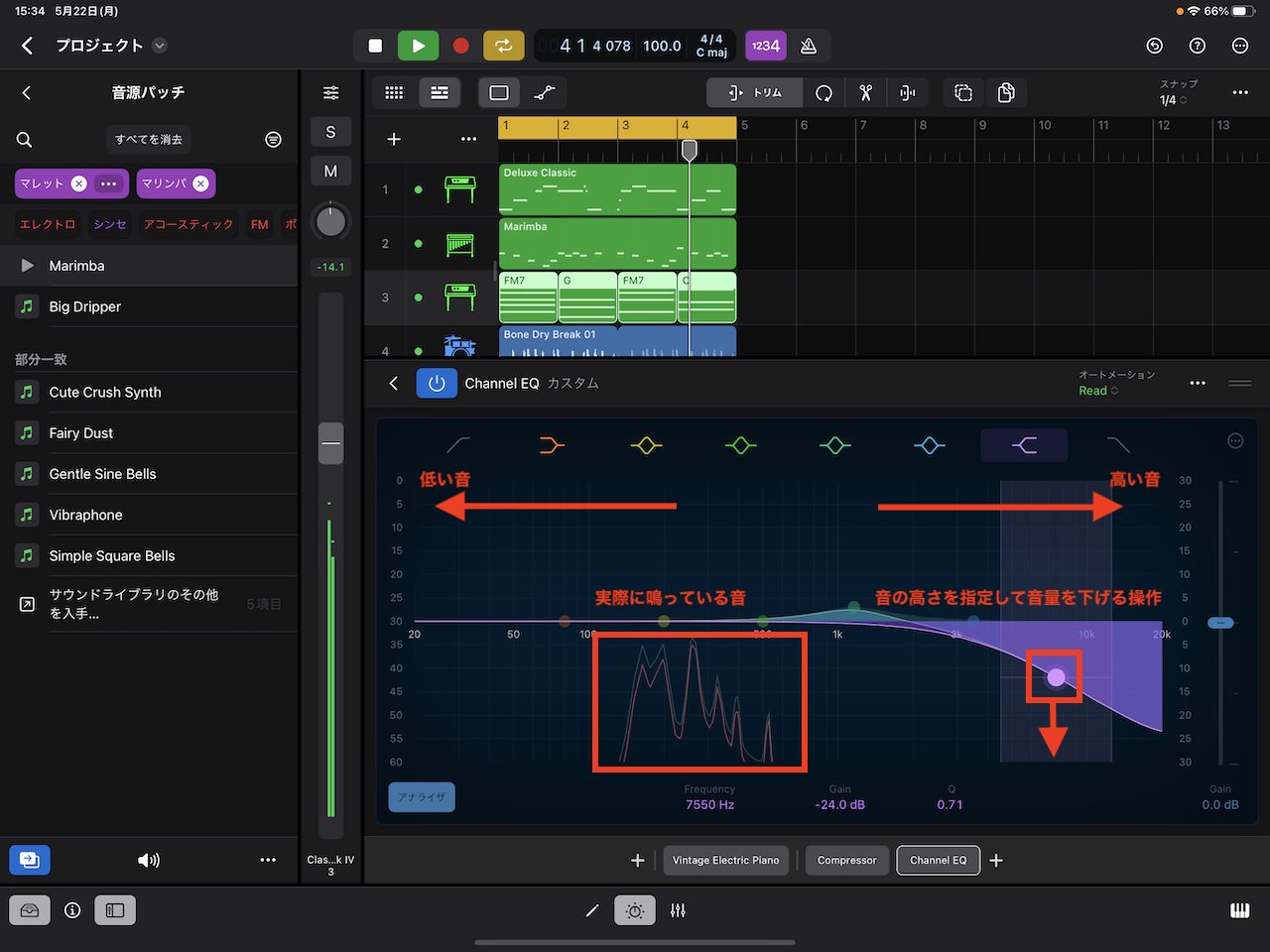Remove the マレット filter tag
Screen dimensions: 1270x952
(x=79, y=183)
